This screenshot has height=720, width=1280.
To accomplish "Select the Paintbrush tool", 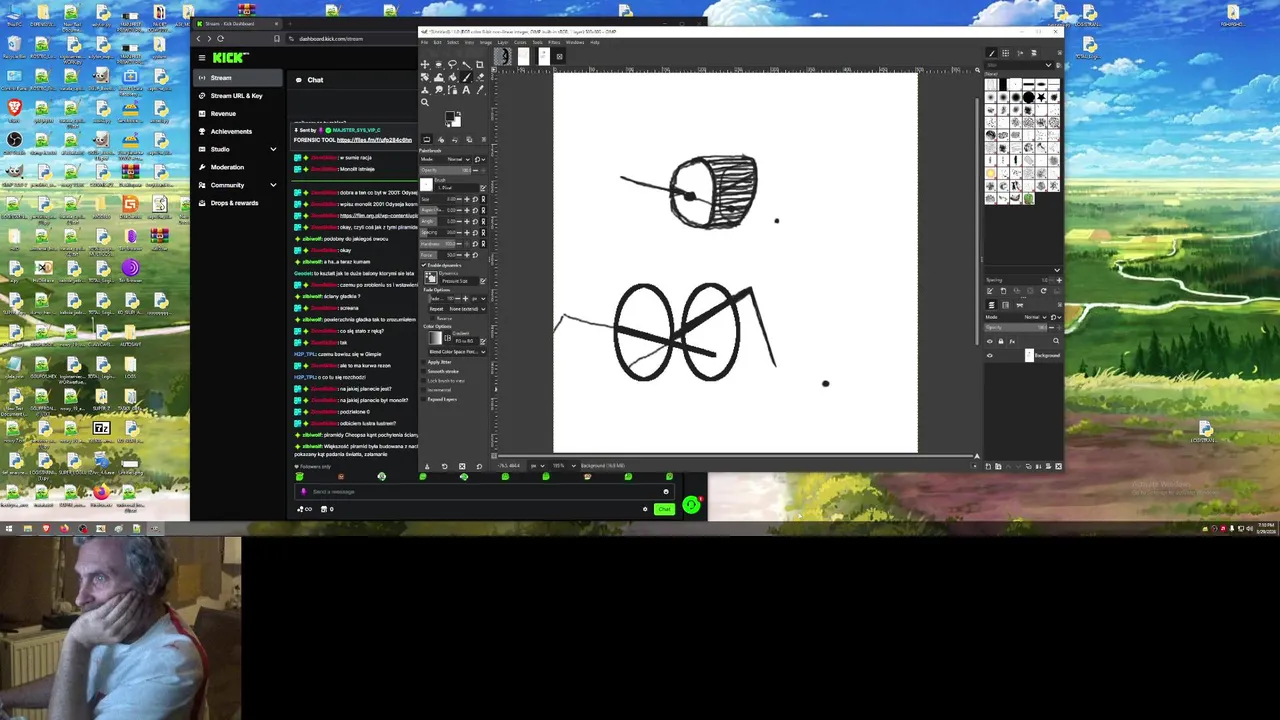I will pyautogui.click(x=466, y=77).
